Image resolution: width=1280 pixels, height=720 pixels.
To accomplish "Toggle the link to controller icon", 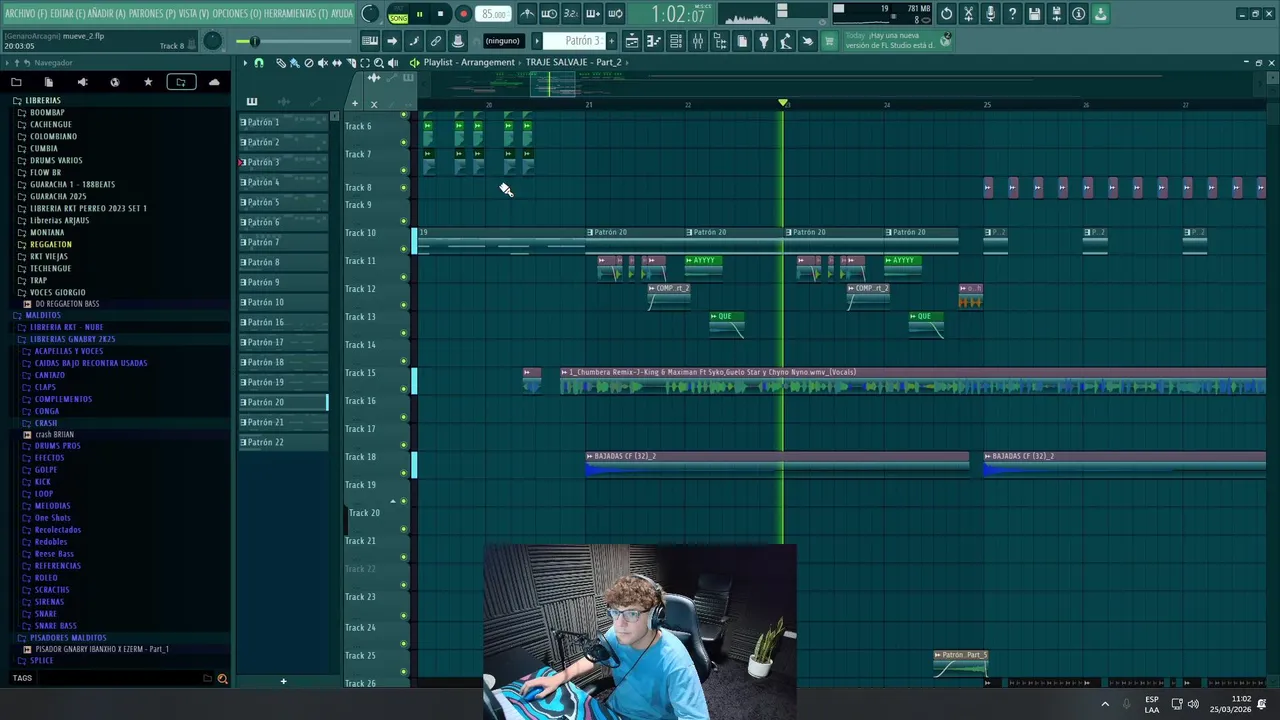I will tap(436, 41).
